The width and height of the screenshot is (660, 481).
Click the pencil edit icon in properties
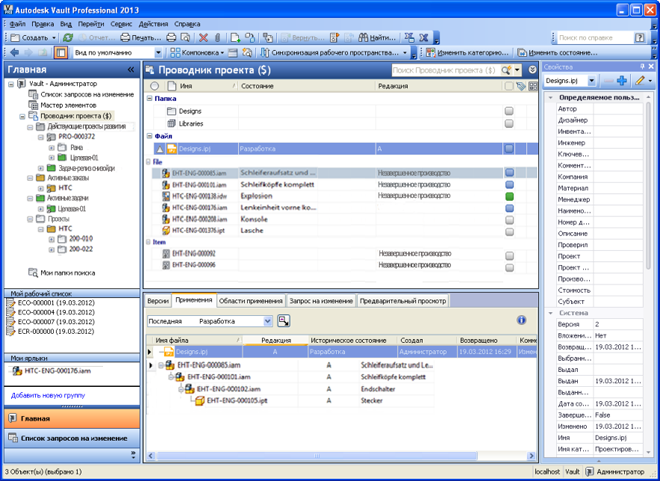pyautogui.click(x=640, y=80)
